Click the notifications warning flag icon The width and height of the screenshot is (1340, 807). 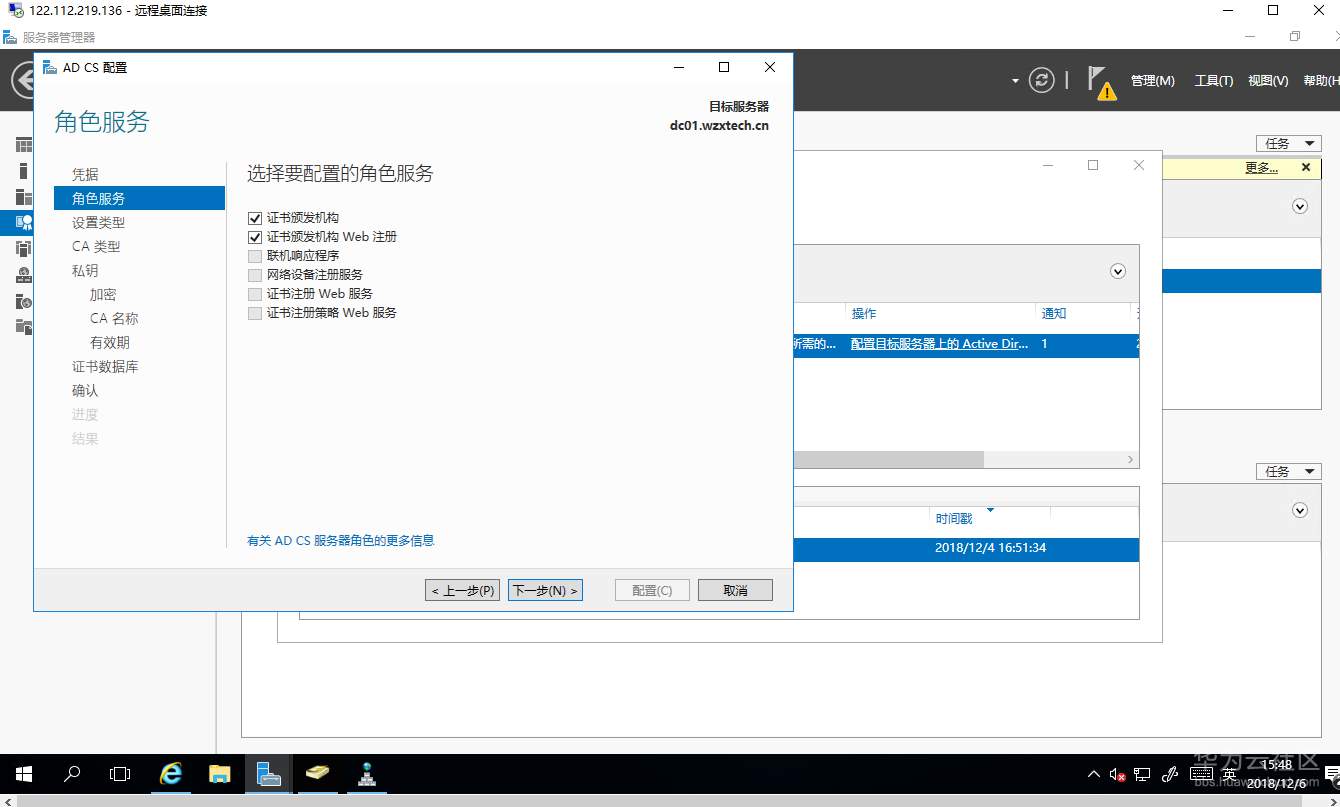[1101, 80]
